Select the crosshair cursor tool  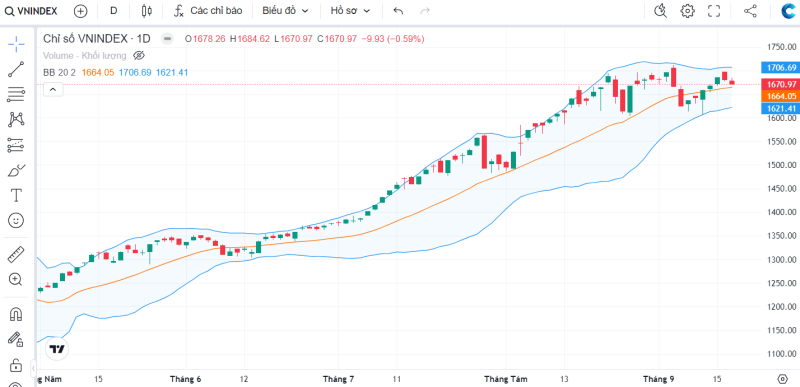tap(16, 44)
